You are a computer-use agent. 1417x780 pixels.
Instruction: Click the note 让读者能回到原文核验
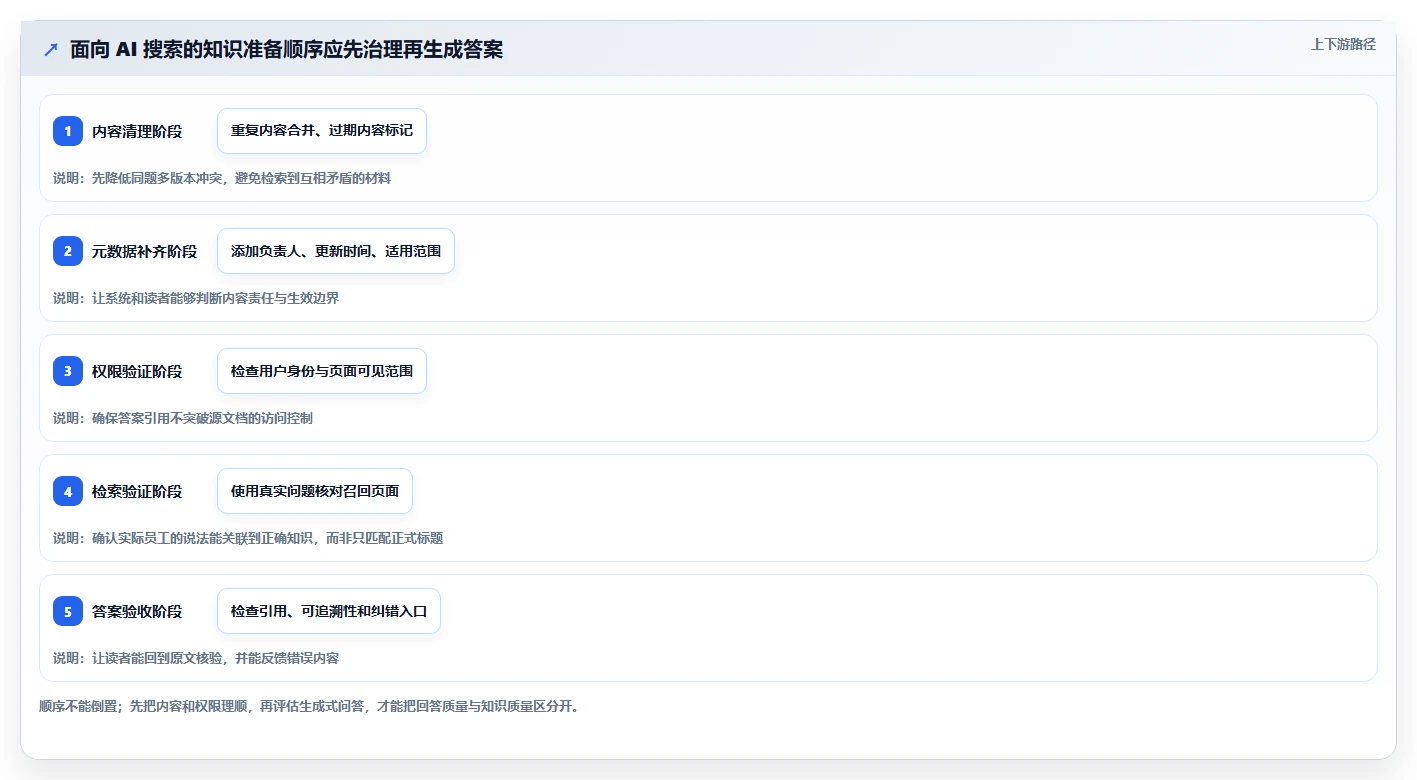(156, 658)
